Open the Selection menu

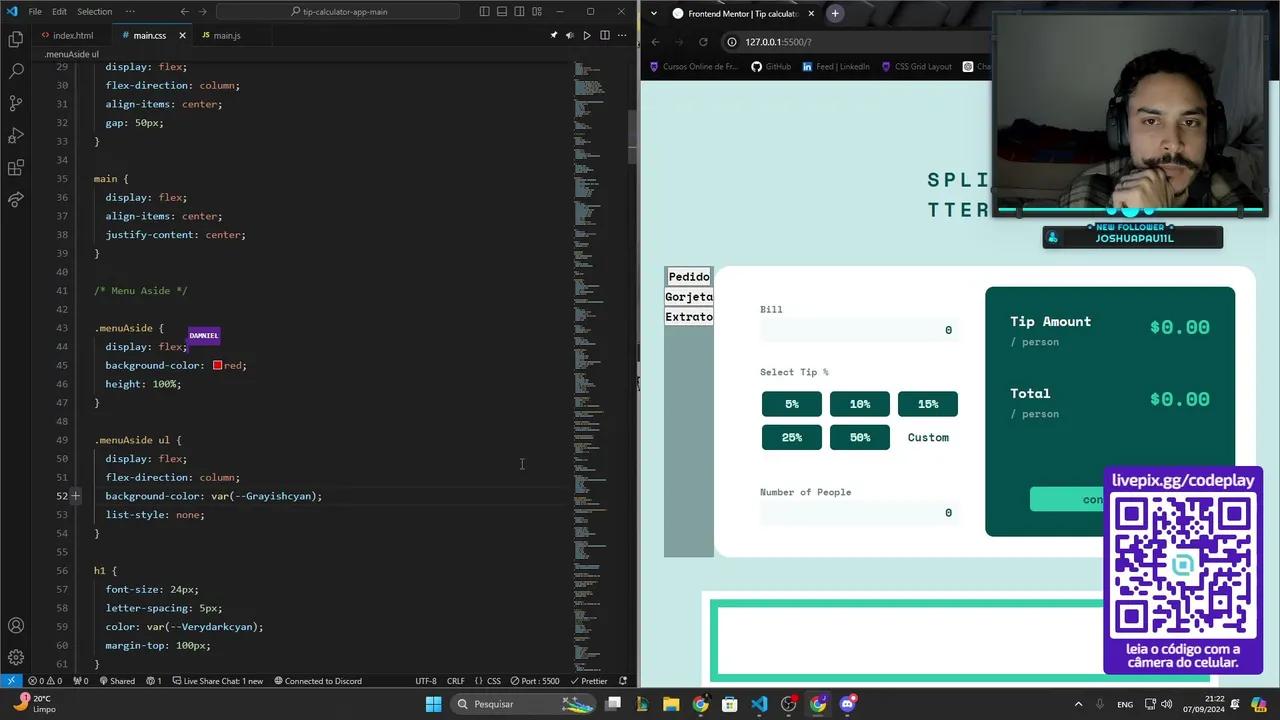click(94, 12)
